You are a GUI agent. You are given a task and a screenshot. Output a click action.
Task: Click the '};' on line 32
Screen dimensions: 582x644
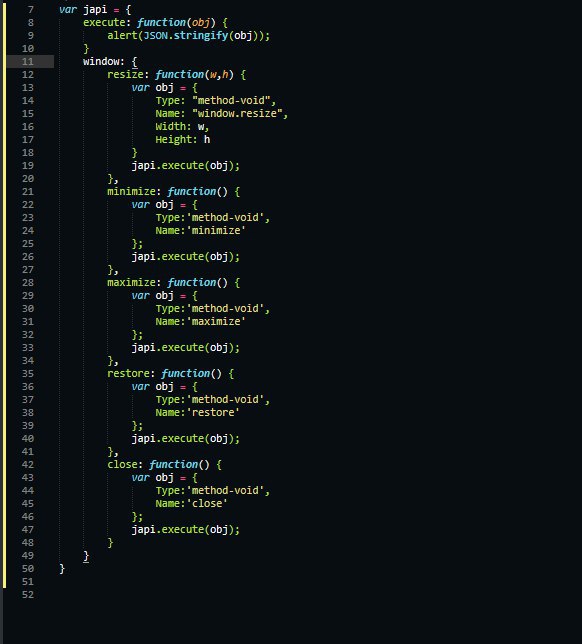pos(137,335)
